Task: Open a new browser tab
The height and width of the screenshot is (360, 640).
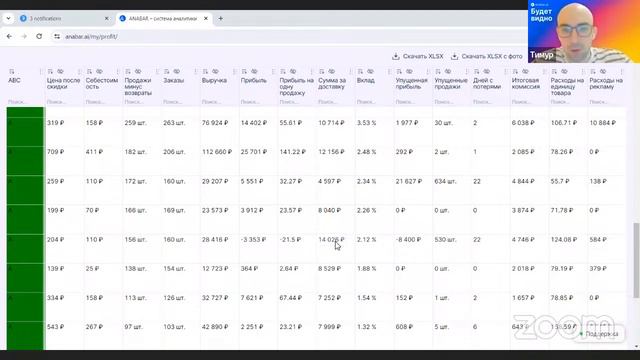Action: (220, 18)
